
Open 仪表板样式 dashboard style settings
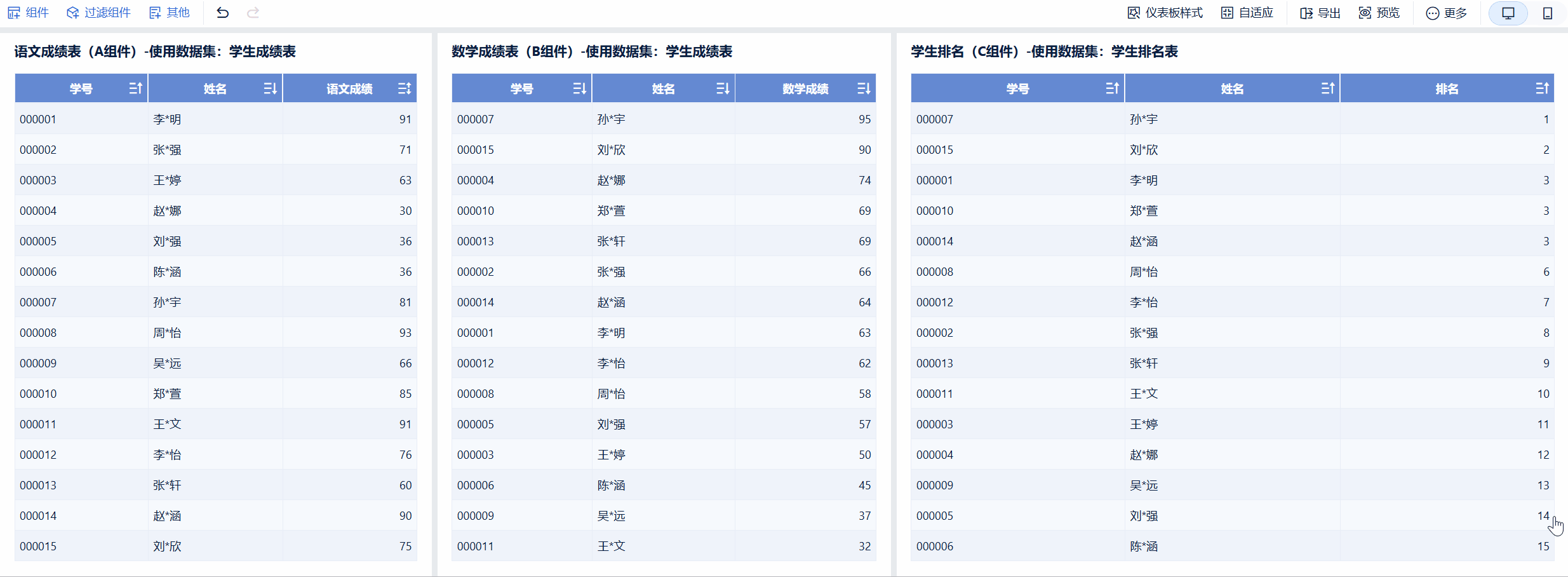[x=1165, y=13]
